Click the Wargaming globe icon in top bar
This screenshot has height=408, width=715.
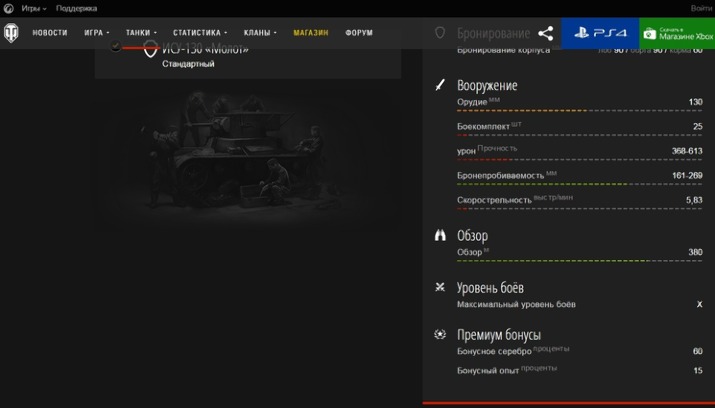pyautogui.click(x=8, y=8)
